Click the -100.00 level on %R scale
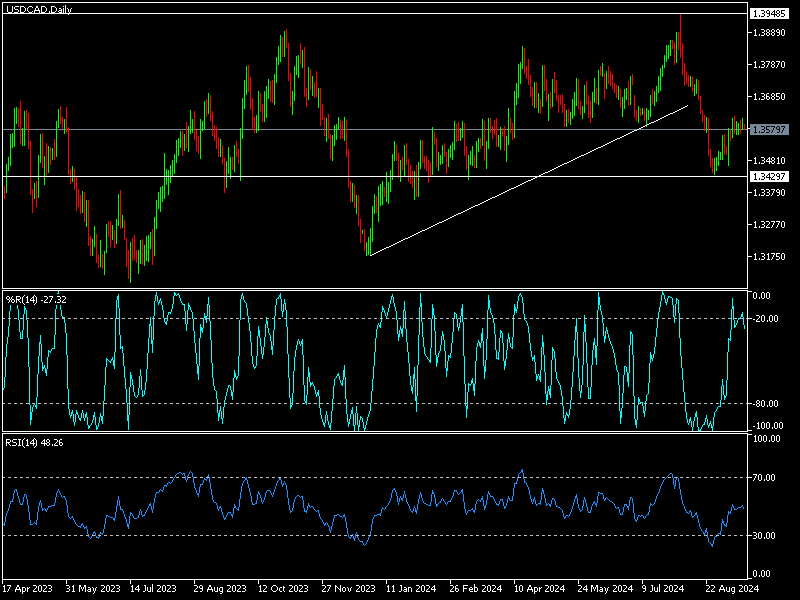The height and width of the screenshot is (600, 800). tap(768, 426)
